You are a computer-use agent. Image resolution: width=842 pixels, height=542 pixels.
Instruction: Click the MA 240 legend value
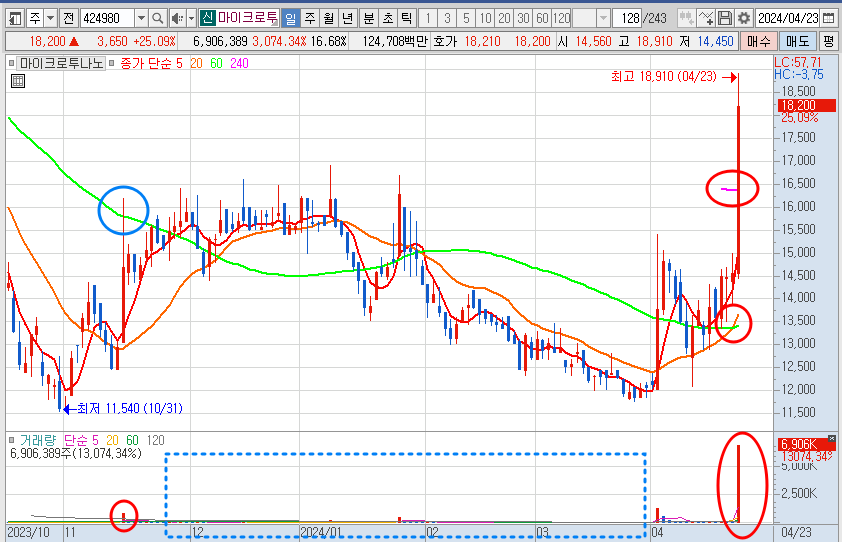point(239,63)
